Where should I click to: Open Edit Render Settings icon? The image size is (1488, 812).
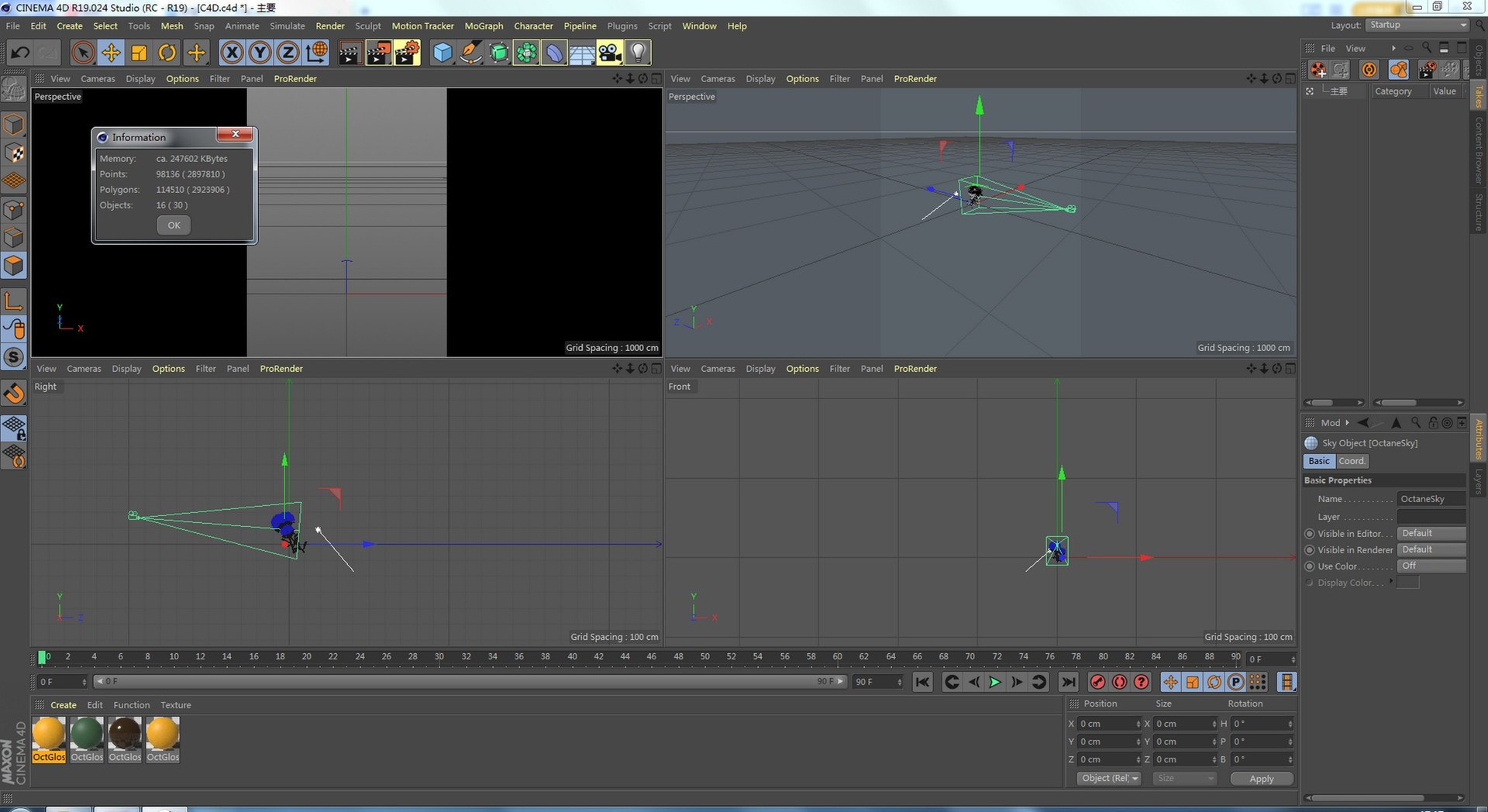407,53
